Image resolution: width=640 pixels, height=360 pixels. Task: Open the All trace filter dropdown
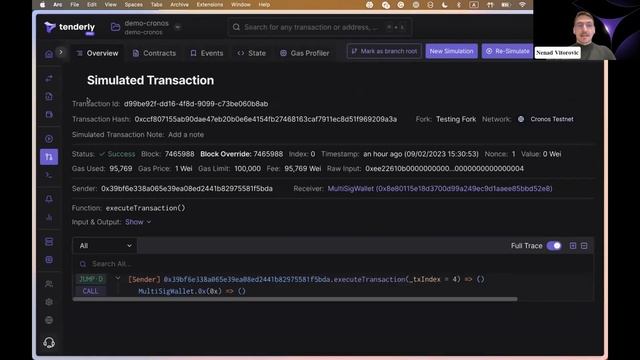tap(105, 246)
